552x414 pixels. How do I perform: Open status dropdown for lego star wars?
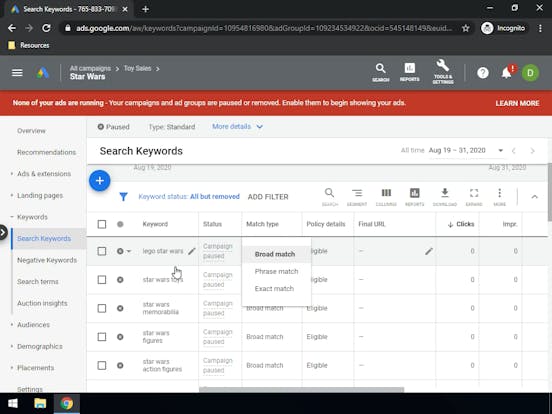pyautogui.click(x=129, y=251)
